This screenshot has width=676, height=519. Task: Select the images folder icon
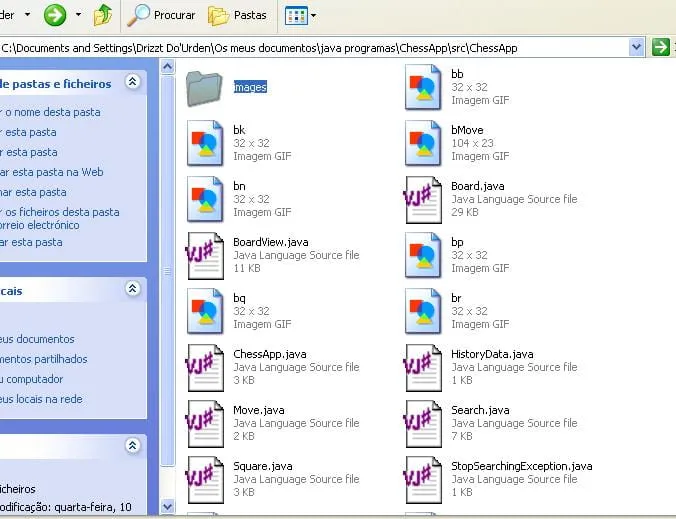coord(204,89)
